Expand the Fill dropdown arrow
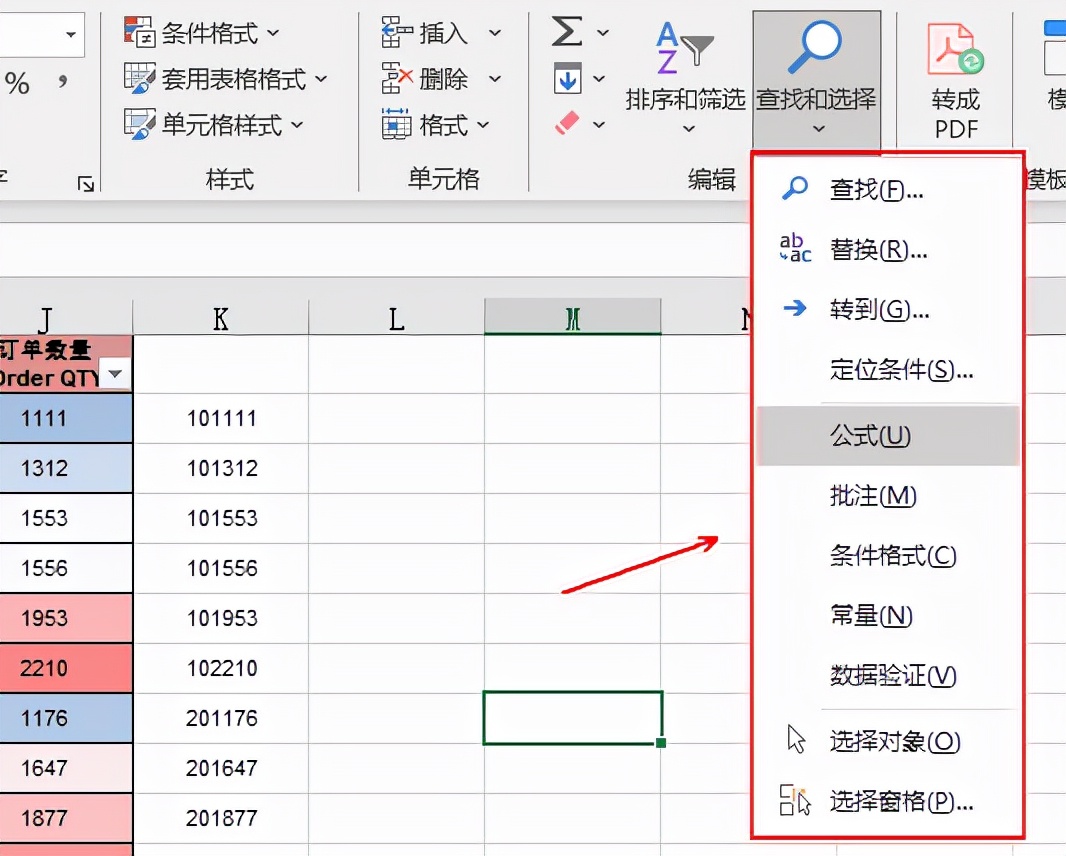Image resolution: width=1066 pixels, height=856 pixels. tap(599, 79)
